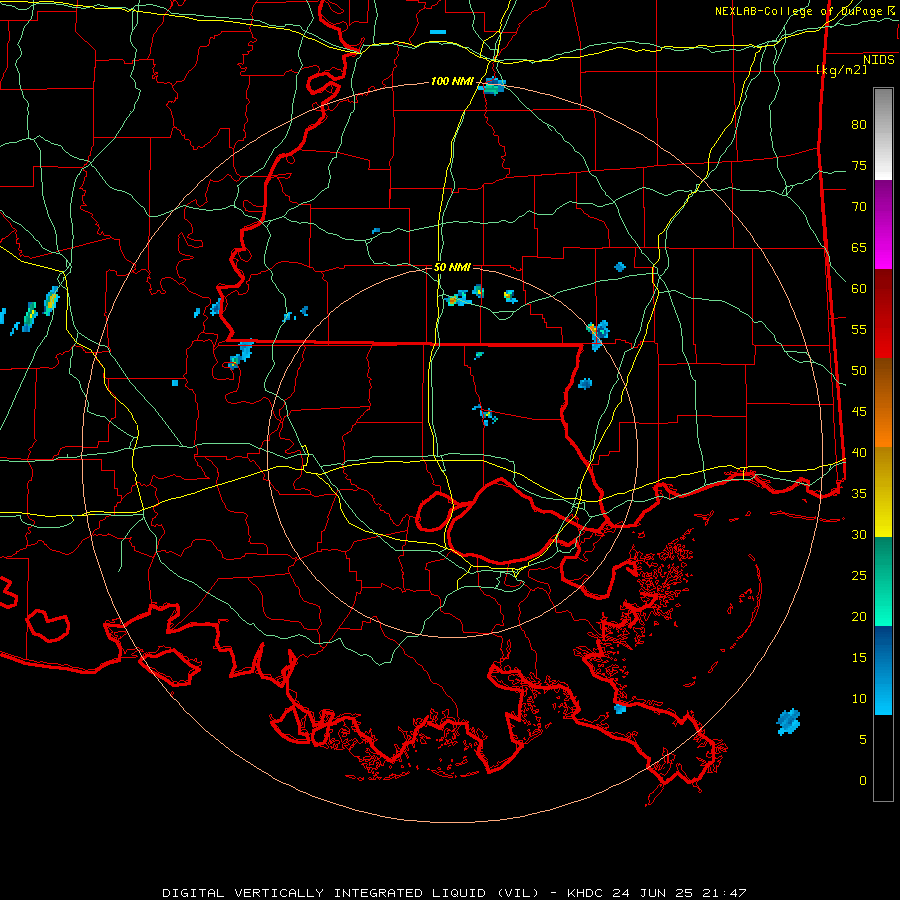The height and width of the screenshot is (900, 900).
Task: Select the 60 value on the VIL scale
Action: (859, 289)
